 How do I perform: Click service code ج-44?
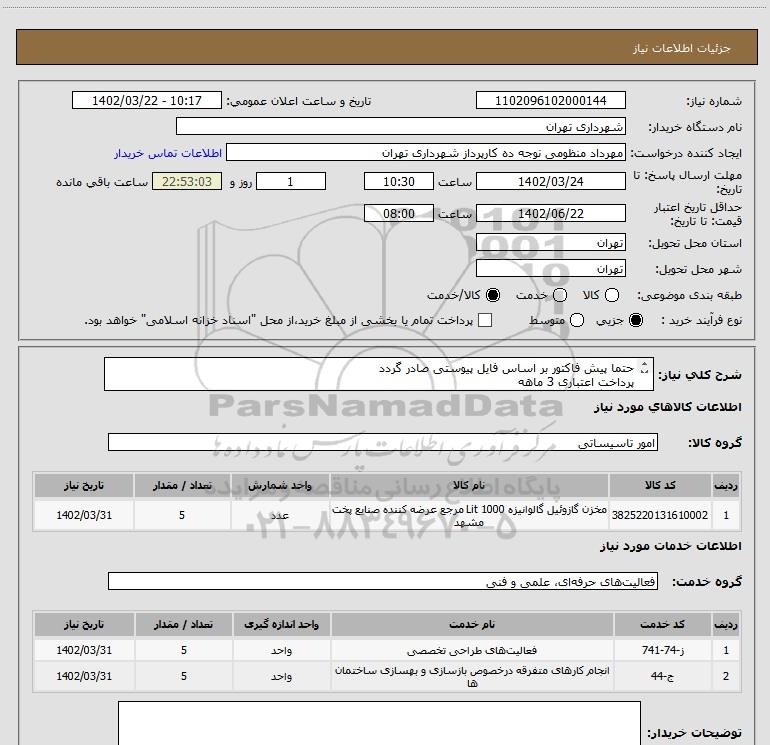[x=662, y=676]
